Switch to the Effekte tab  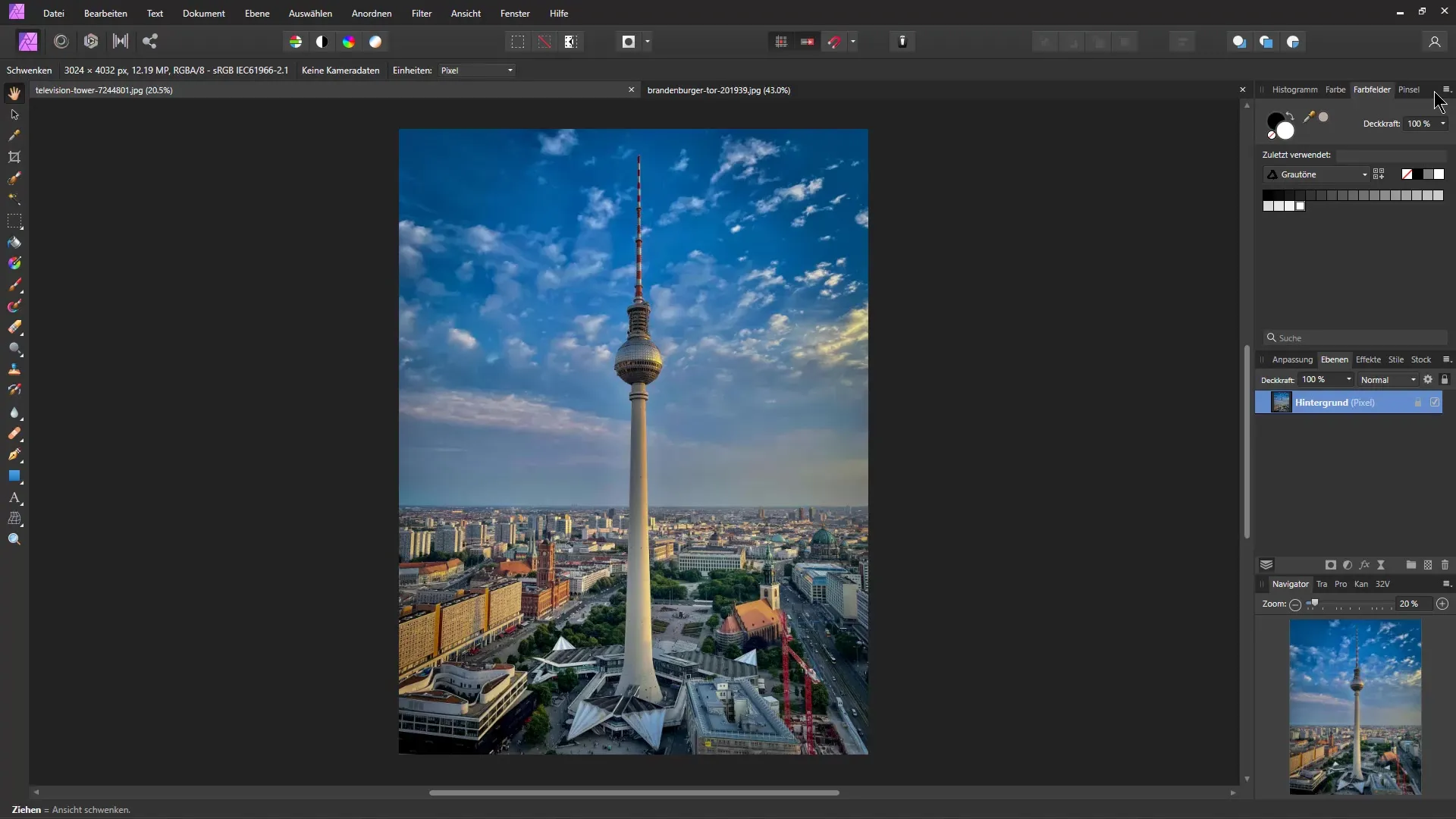click(1368, 359)
